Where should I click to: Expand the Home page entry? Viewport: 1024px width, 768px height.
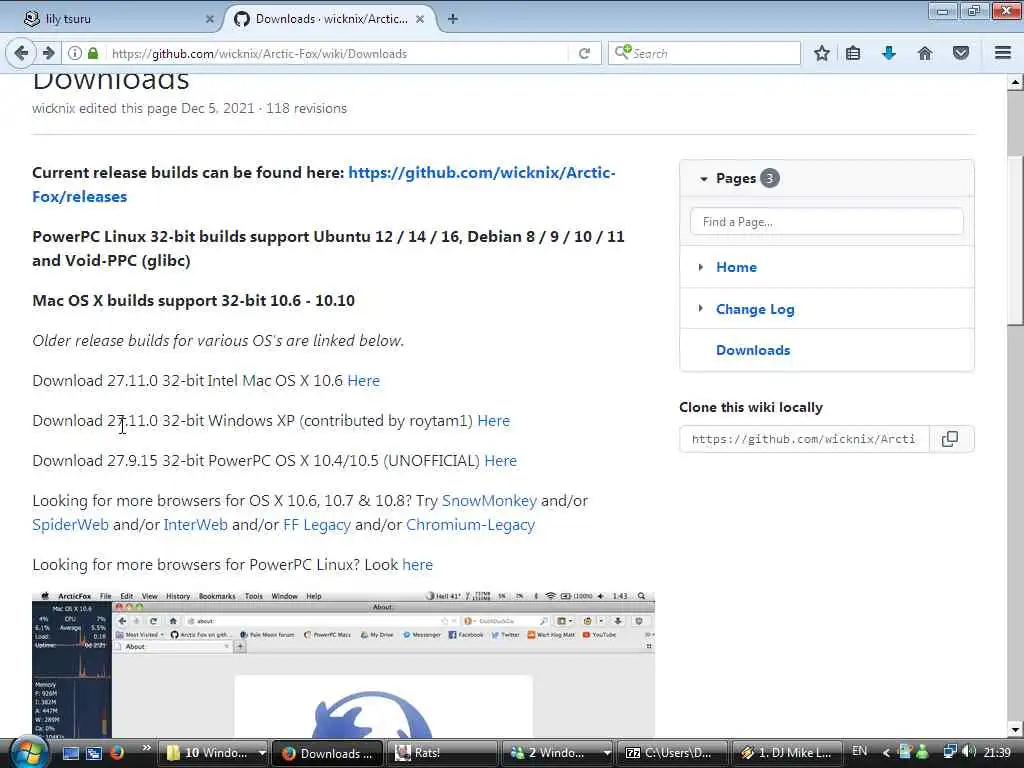(701, 267)
